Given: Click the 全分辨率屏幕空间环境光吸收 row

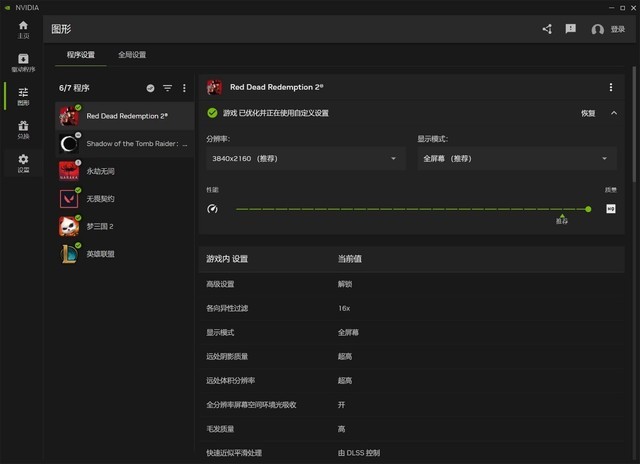Looking at the screenshot, I should coord(411,404).
